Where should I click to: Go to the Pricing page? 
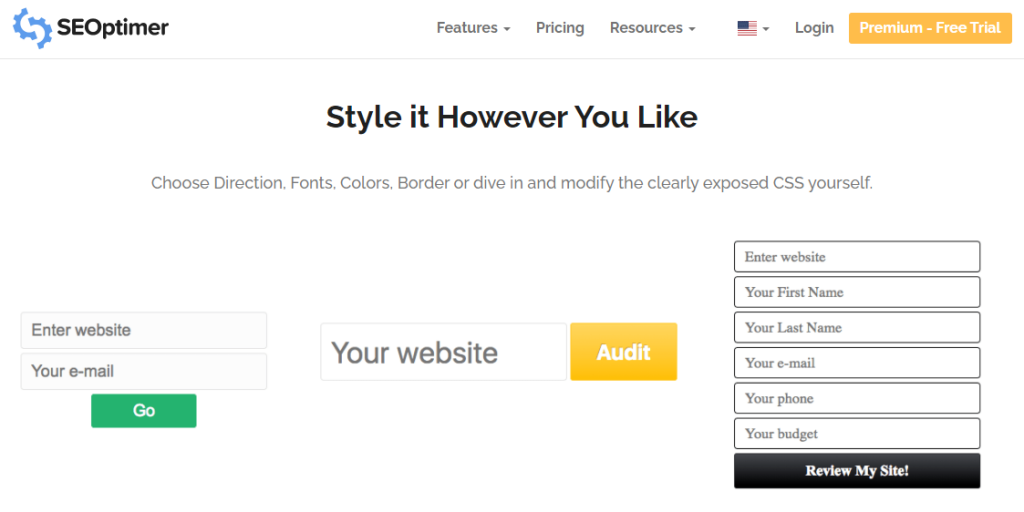tap(560, 28)
